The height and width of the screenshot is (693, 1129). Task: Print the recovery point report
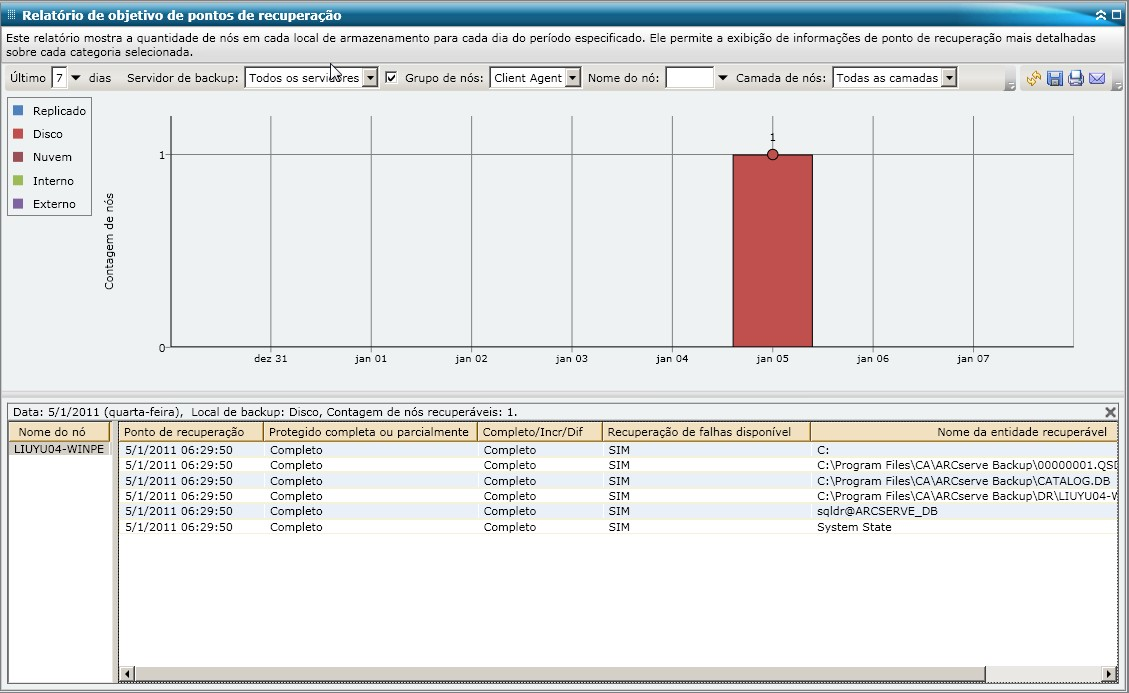(x=1075, y=78)
